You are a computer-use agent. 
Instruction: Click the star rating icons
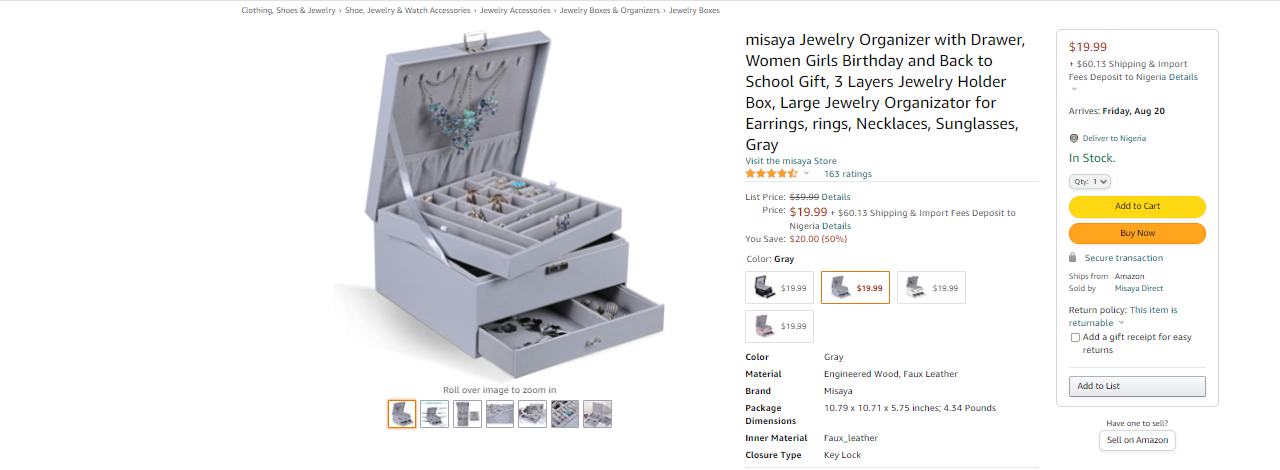point(771,174)
